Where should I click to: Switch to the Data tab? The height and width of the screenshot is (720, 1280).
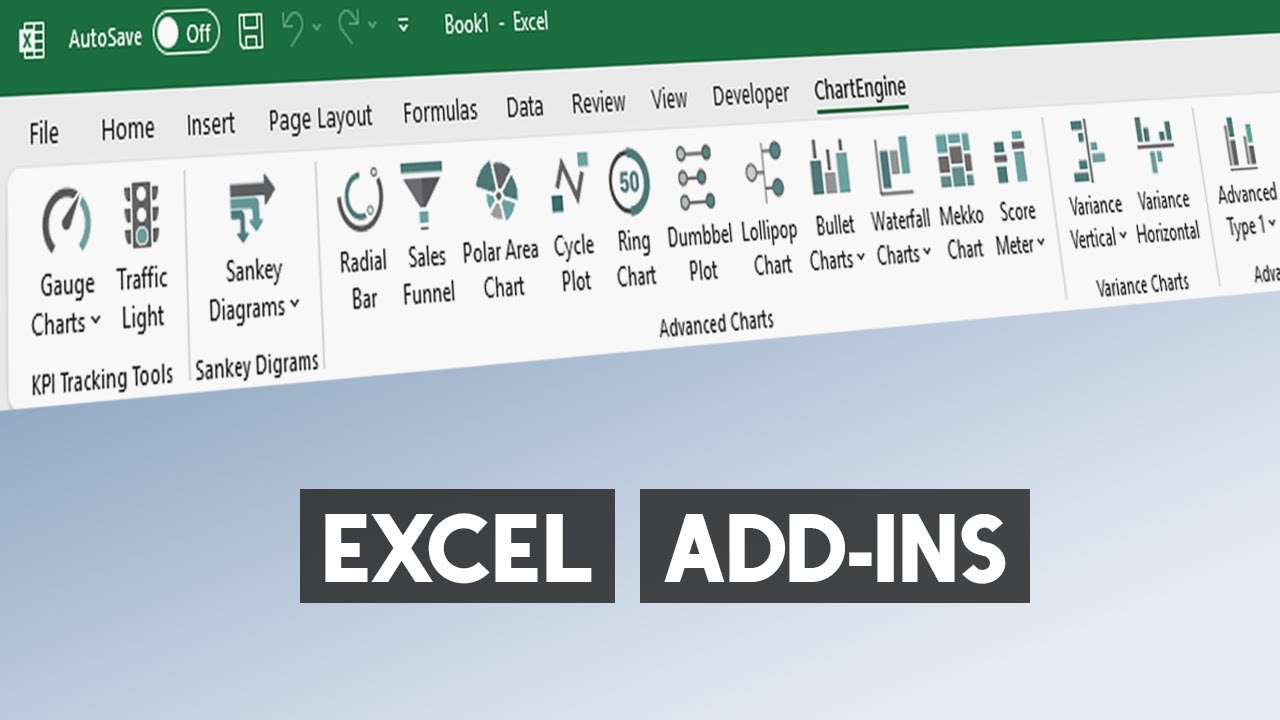click(525, 108)
